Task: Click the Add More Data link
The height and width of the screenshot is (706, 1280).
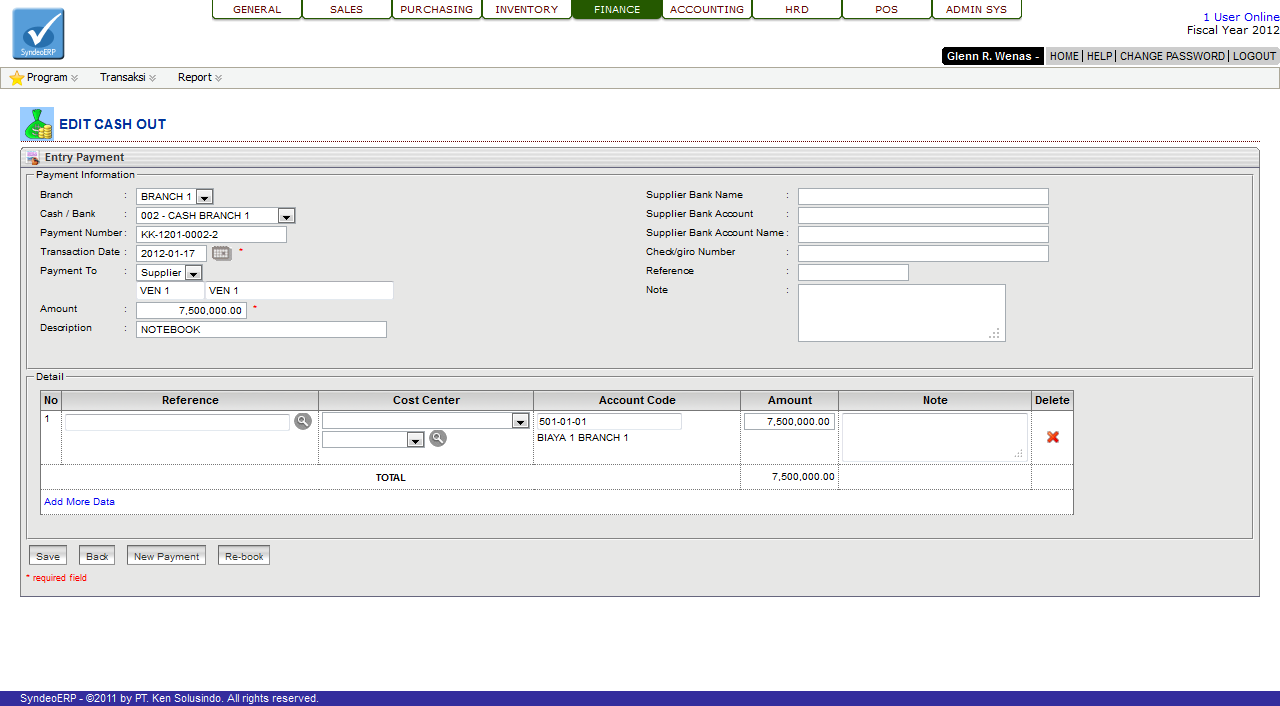Action: point(79,502)
